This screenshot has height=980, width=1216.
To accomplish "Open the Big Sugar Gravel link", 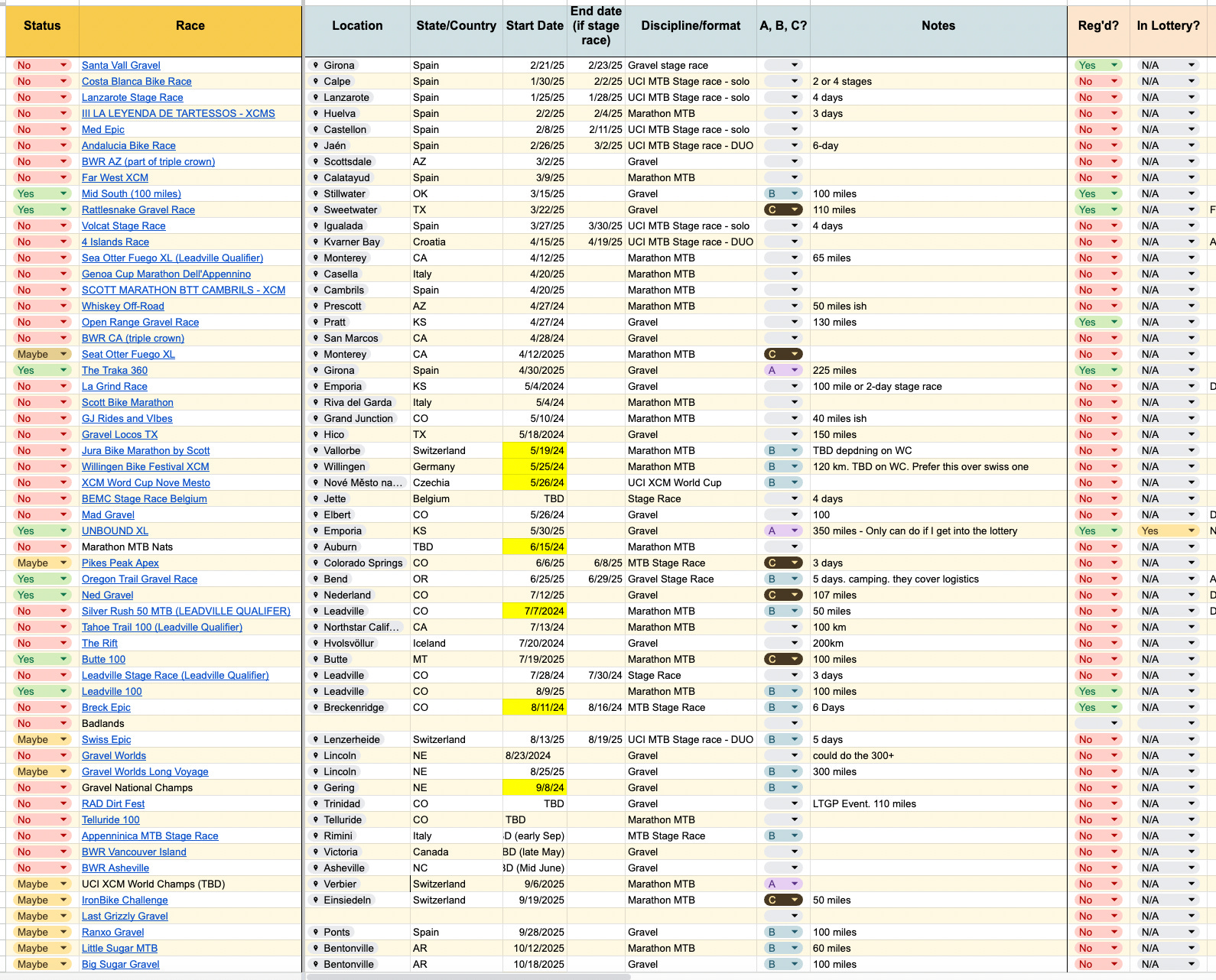I will tap(120, 964).
